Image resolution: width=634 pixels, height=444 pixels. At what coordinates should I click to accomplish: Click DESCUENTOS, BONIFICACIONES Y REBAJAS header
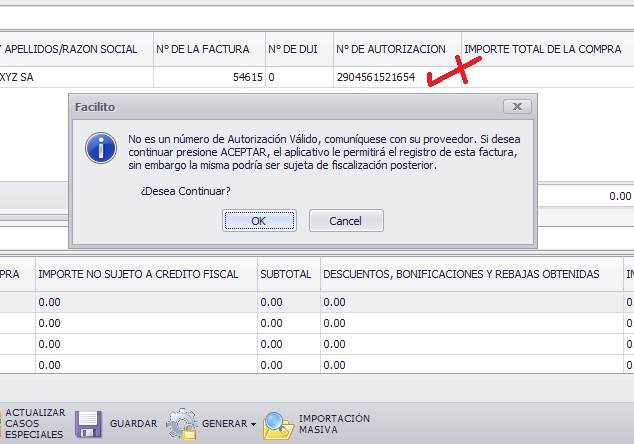[x=460, y=274]
